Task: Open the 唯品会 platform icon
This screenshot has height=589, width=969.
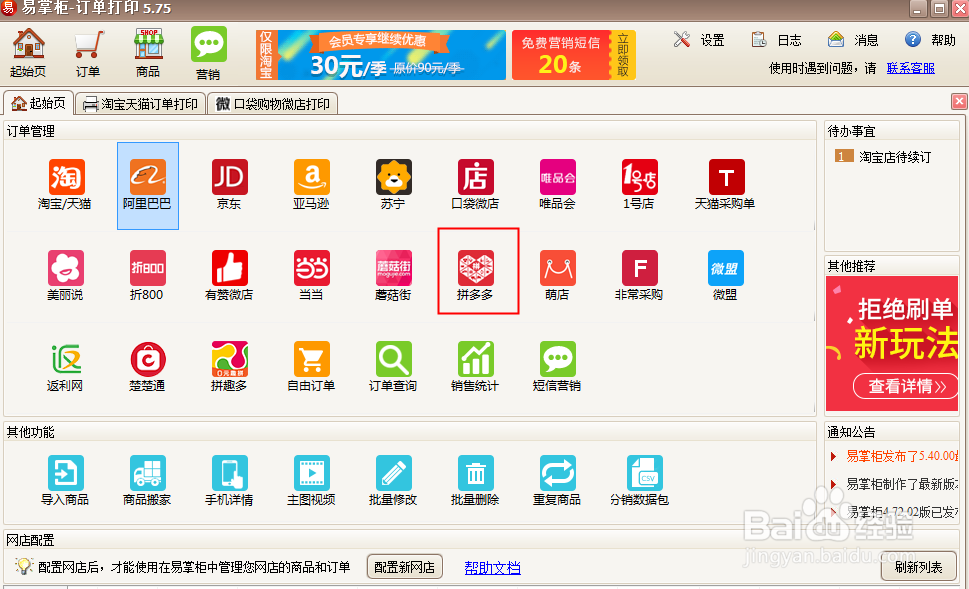Action: pyautogui.click(x=557, y=185)
